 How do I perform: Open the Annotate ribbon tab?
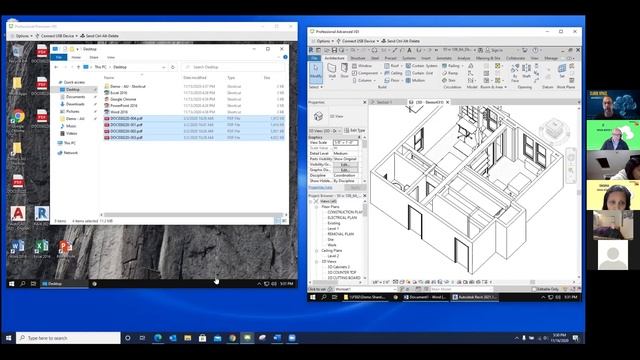(444, 58)
